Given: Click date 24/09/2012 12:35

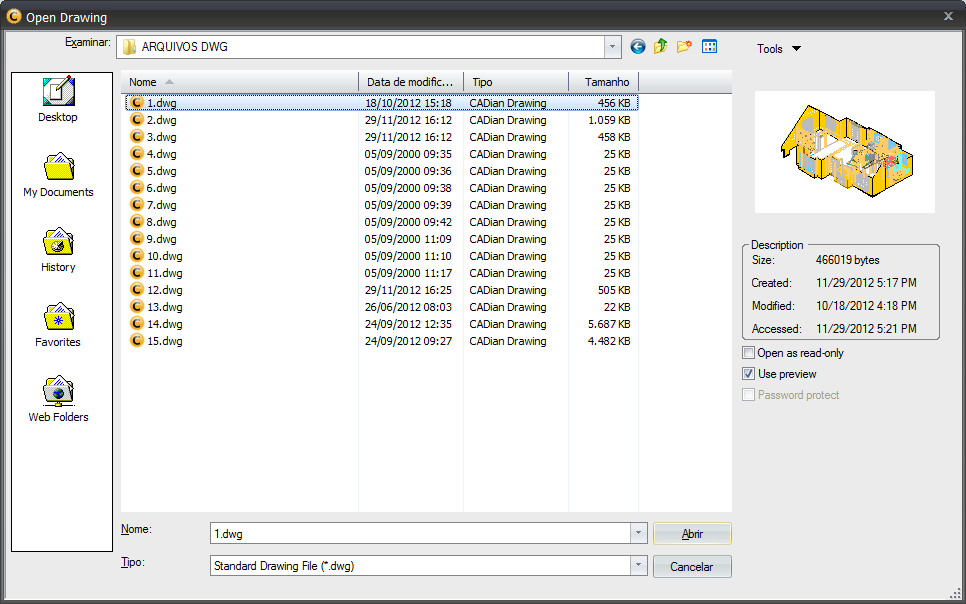Looking at the screenshot, I should pyautogui.click(x=408, y=324).
